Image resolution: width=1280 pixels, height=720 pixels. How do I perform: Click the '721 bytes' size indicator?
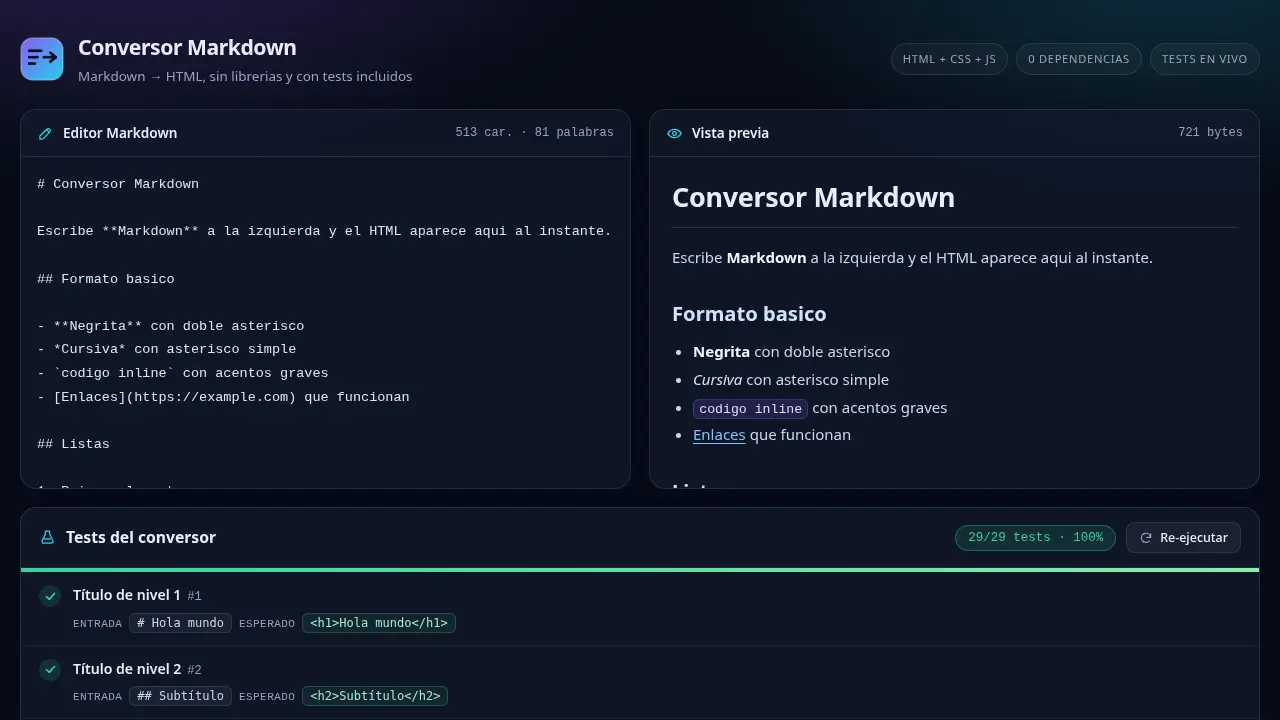coord(1210,132)
